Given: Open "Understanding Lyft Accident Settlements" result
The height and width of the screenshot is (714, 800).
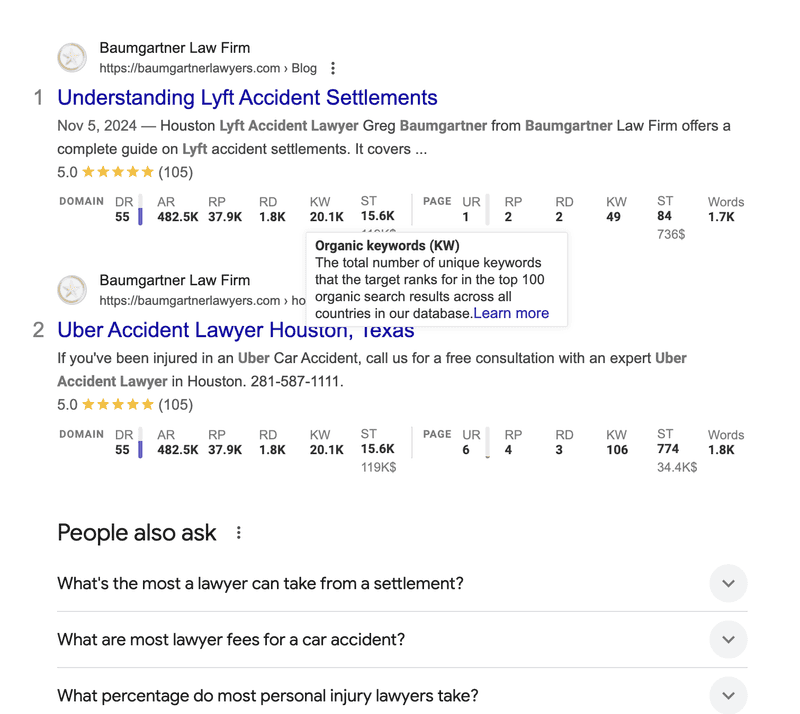Looking at the screenshot, I should click(247, 98).
